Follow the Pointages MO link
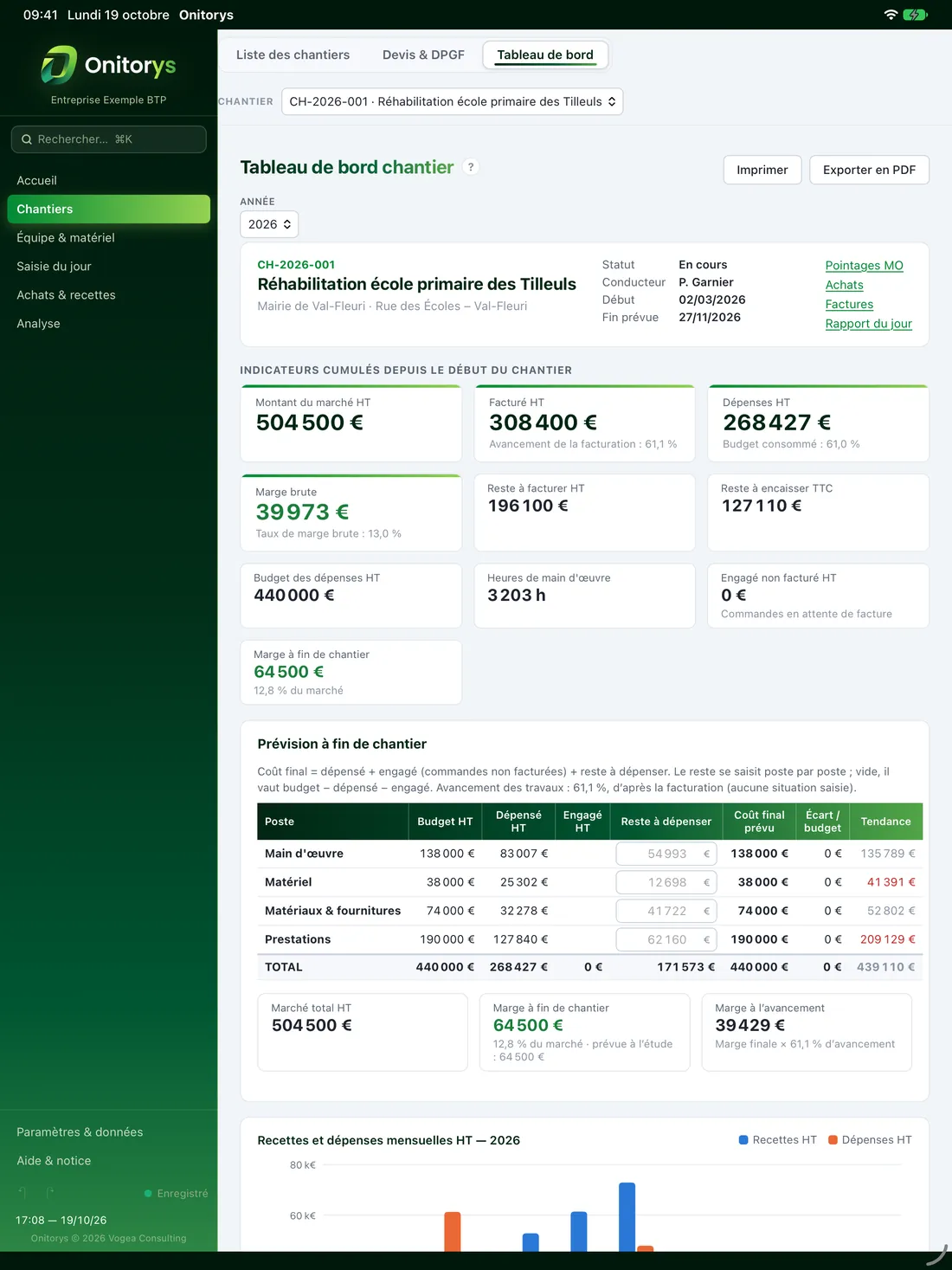The width and height of the screenshot is (952, 1270). tap(864, 266)
